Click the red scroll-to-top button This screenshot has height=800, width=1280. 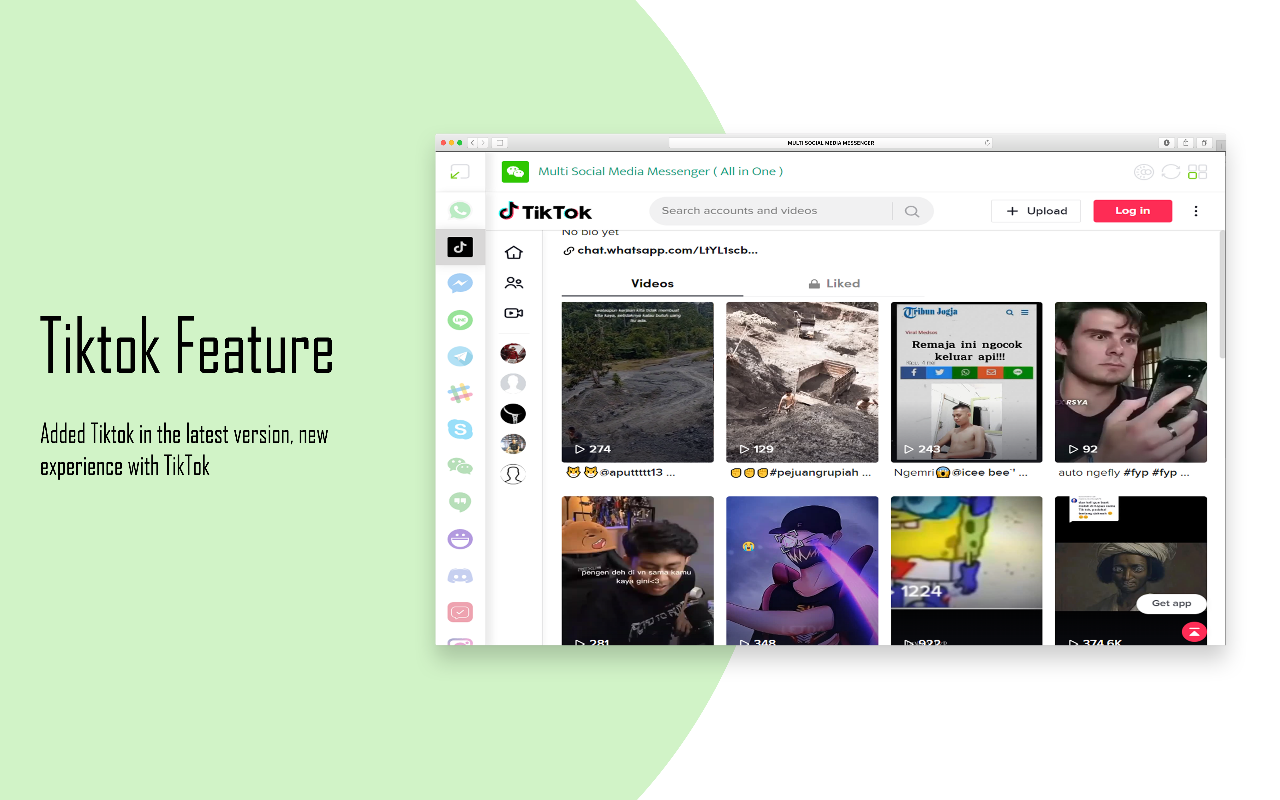(1194, 632)
